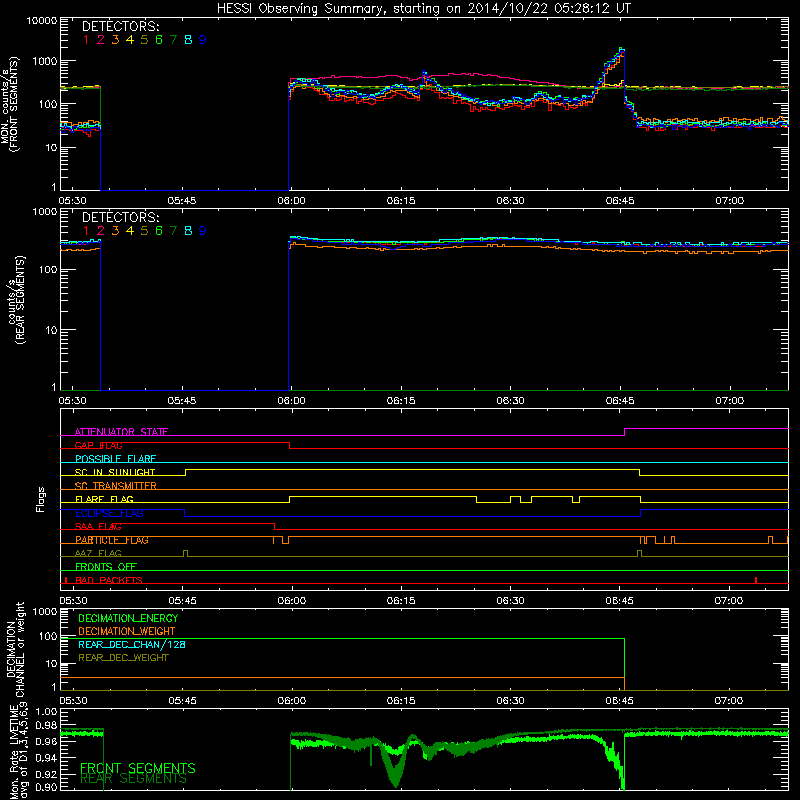This screenshot has height=800, width=800.
Task: Select dark green detector "7" in front segments legend
Action: click(x=173, y=40)
